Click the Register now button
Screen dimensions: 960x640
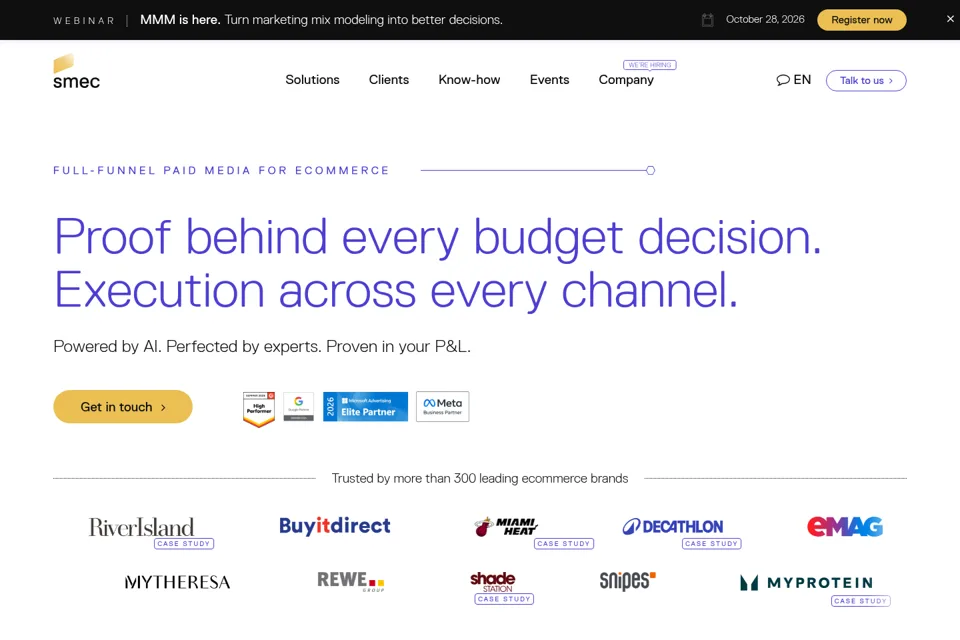861,20
